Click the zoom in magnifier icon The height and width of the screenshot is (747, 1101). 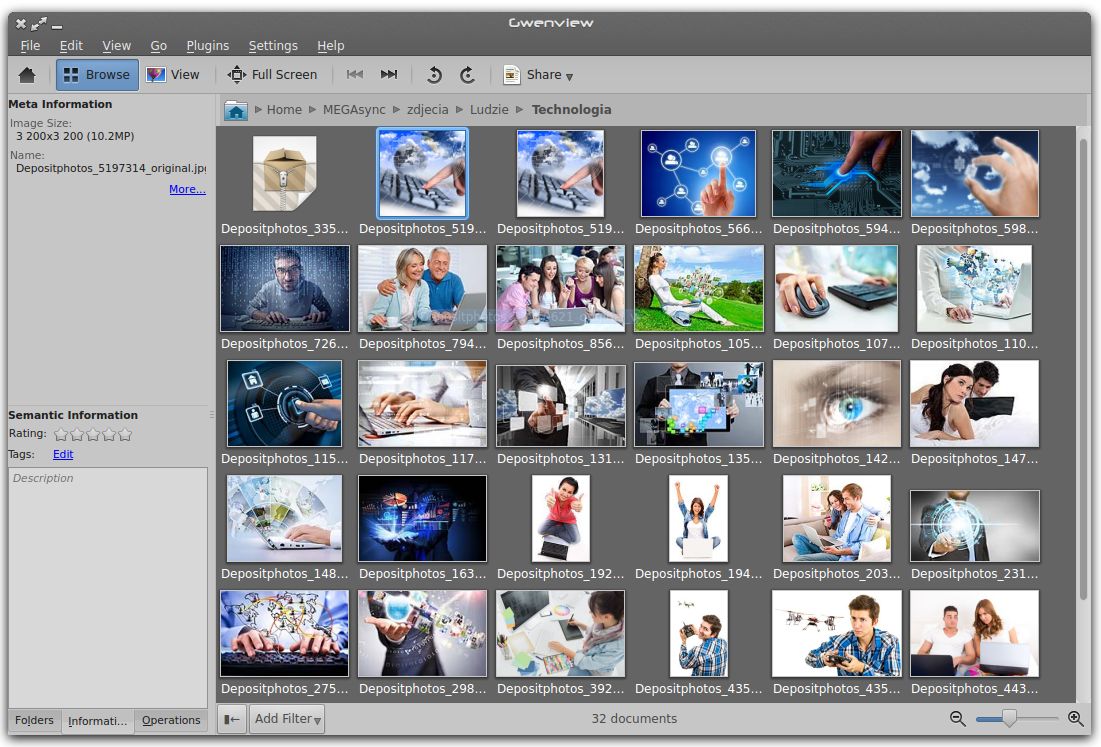click(x=1076, y=718)
